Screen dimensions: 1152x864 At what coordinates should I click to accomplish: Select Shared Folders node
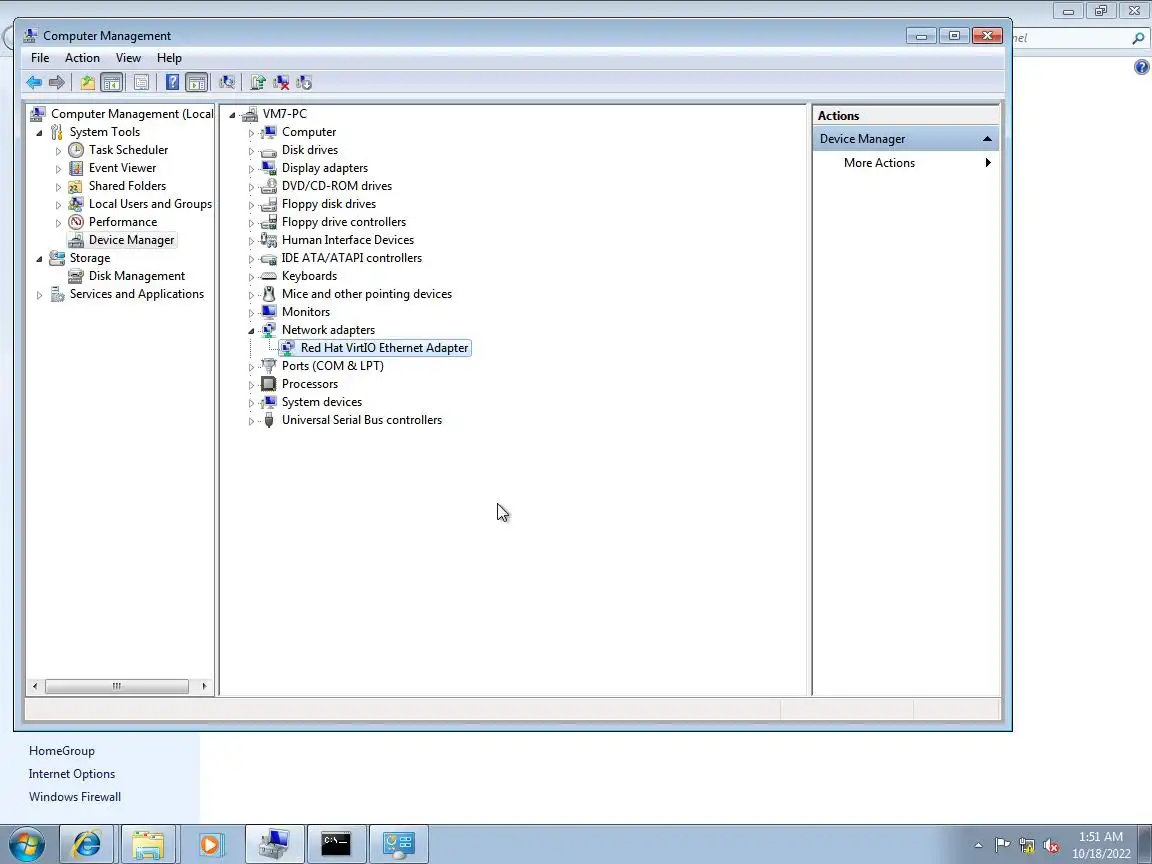(x=127, y=186)
